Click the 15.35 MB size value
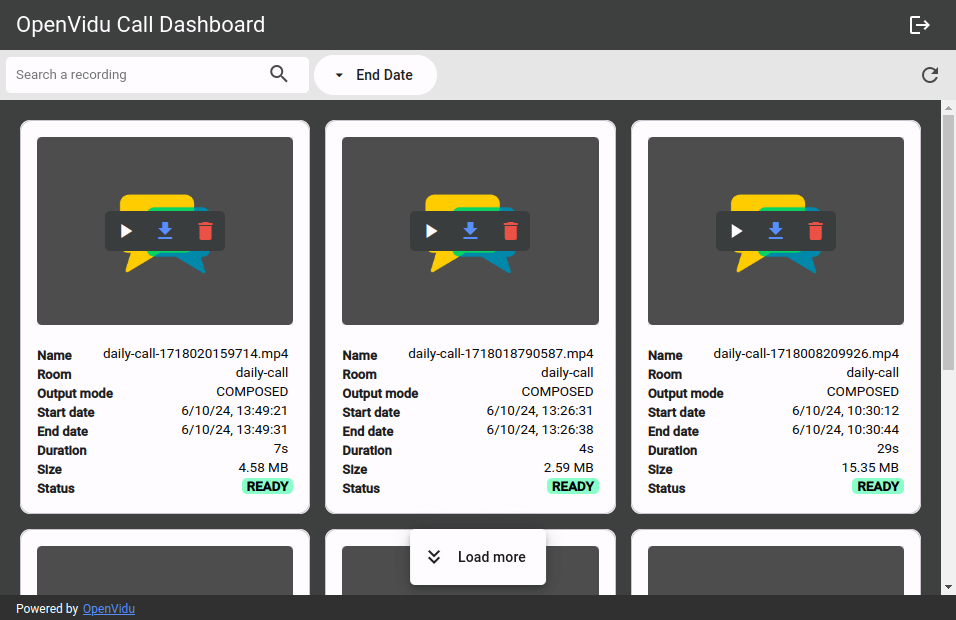Viewport: 956px width, 620px height. (870, 468)
